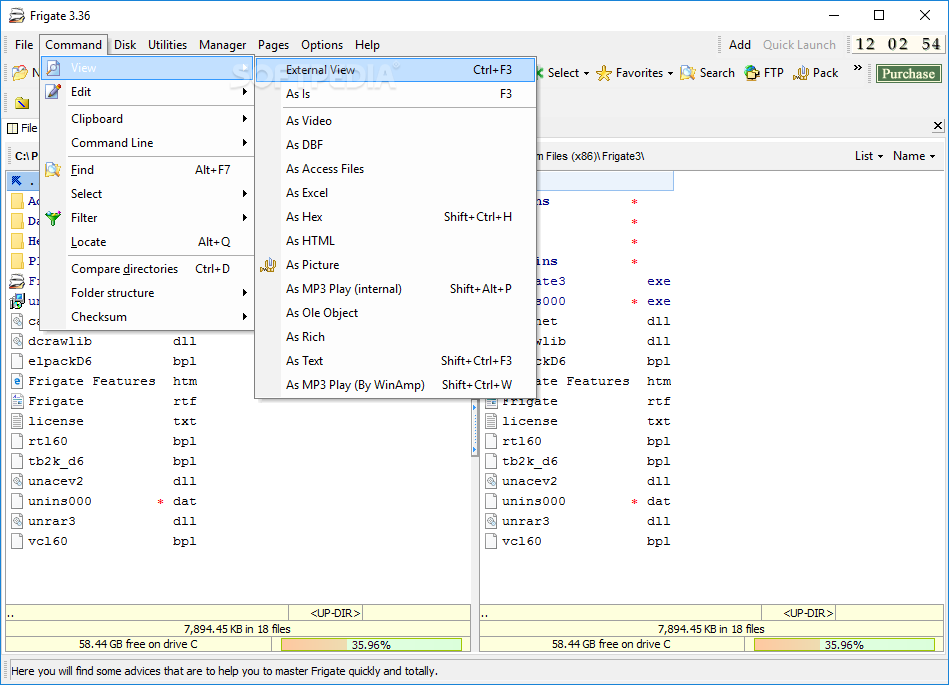Click the splitter handle between panels
949x685 pixels.
[474, 428]
